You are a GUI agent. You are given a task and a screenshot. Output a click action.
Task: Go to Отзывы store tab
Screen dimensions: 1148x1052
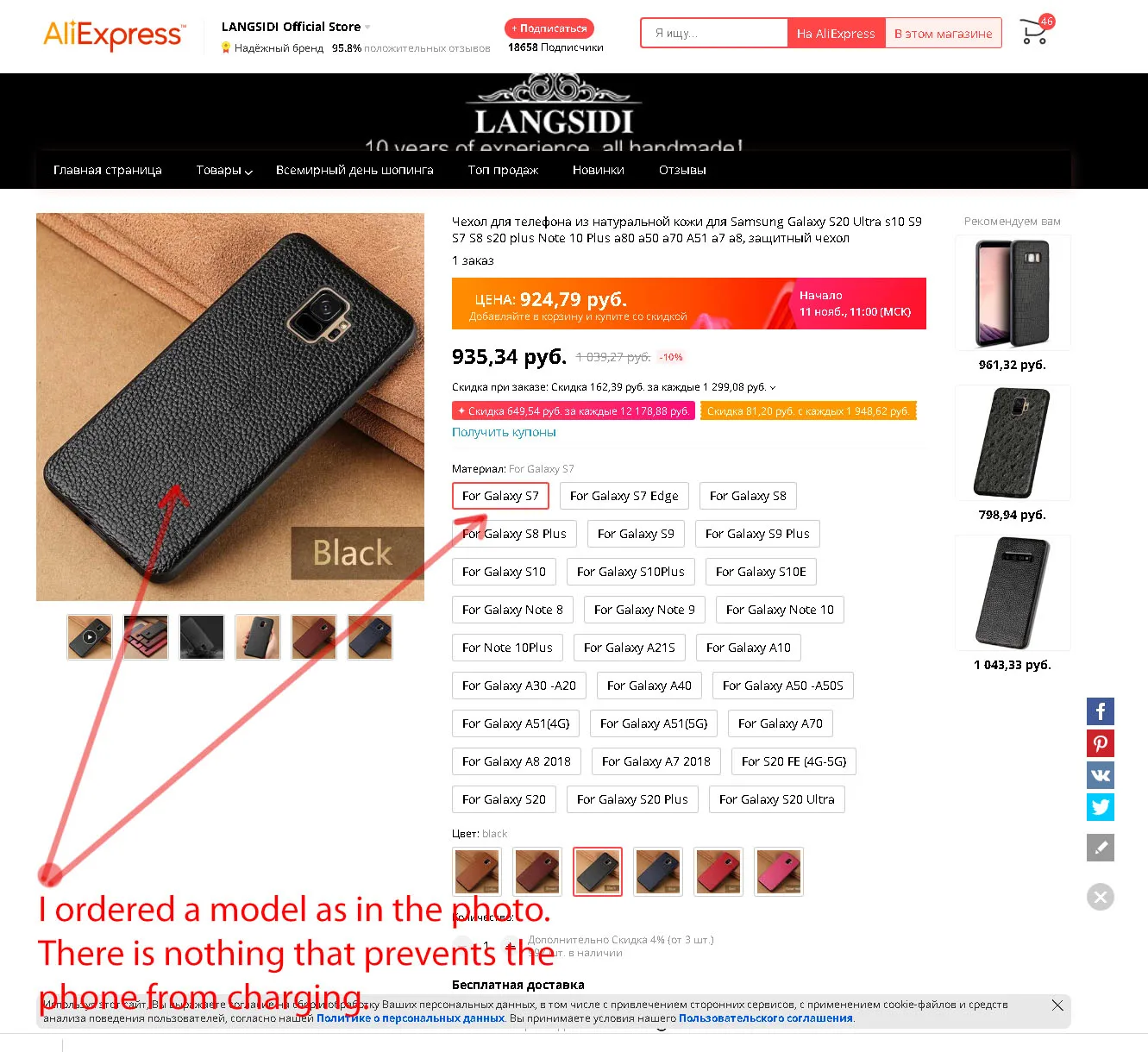[682, 170]
